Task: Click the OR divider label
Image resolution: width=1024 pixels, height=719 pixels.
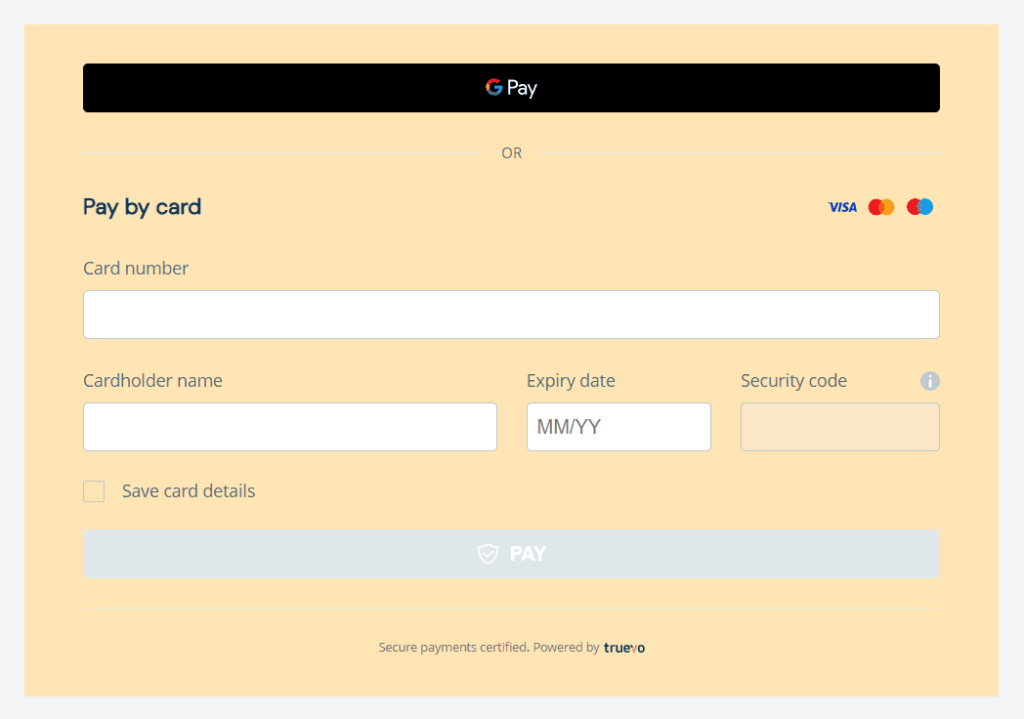Action: coord(511,152)
